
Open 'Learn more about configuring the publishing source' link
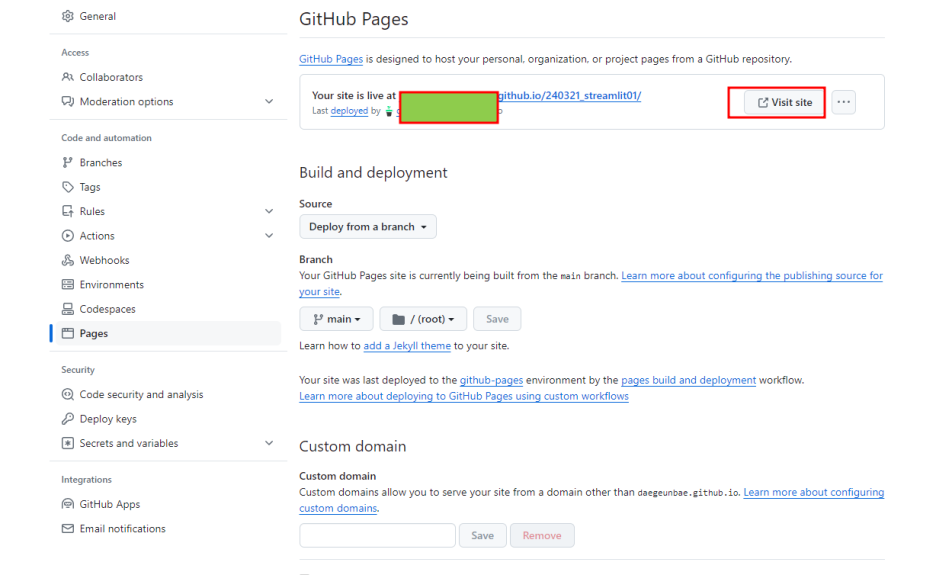[x=752, y=276]
